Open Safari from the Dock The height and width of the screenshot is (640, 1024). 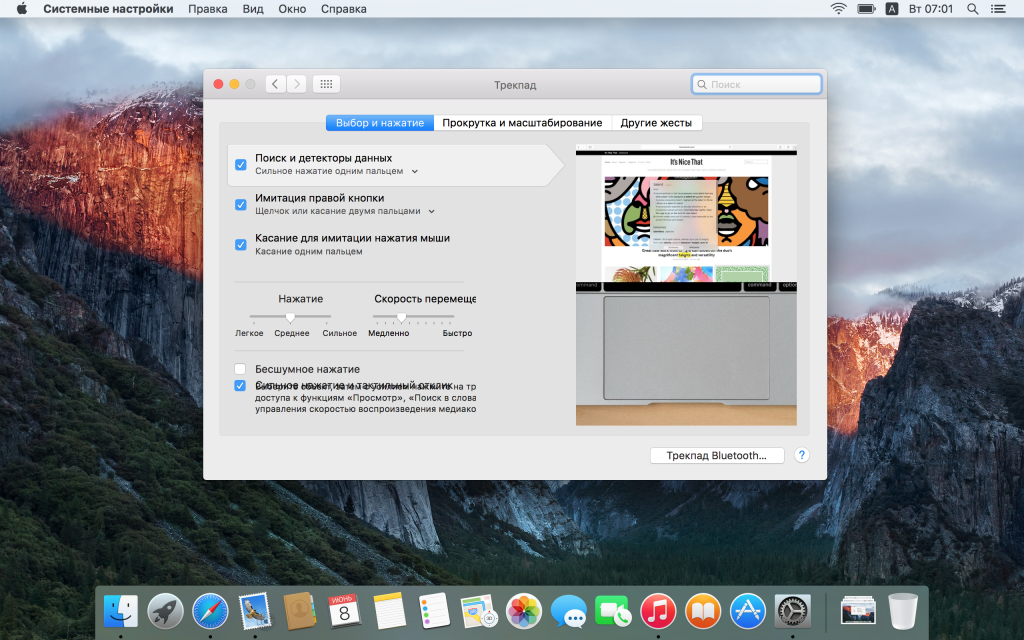pyautogui.click(x=210, y=609)
